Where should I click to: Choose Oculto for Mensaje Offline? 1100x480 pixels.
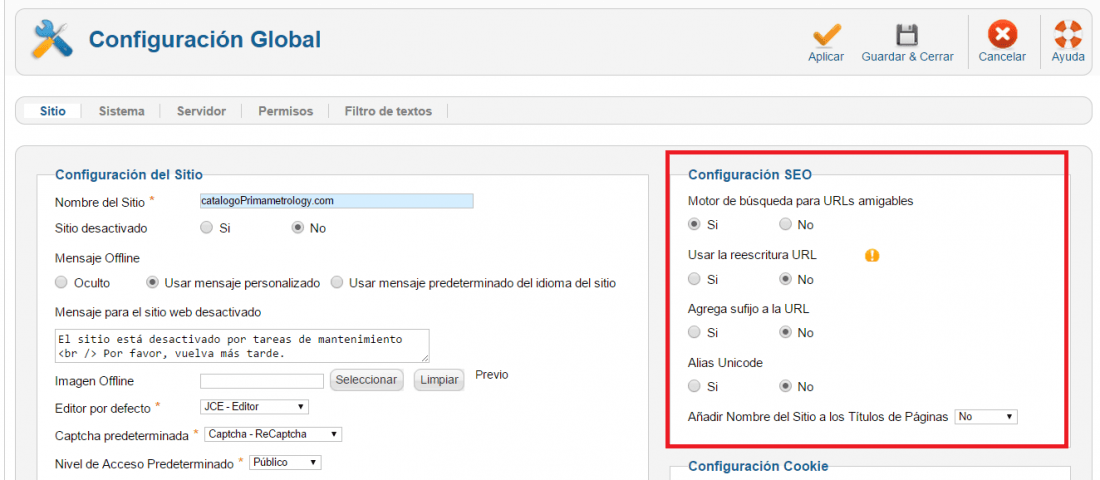coord(61,283)
